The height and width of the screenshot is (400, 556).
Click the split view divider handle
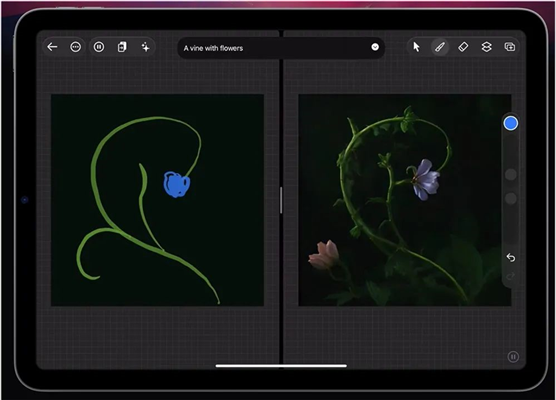[281, 200]
